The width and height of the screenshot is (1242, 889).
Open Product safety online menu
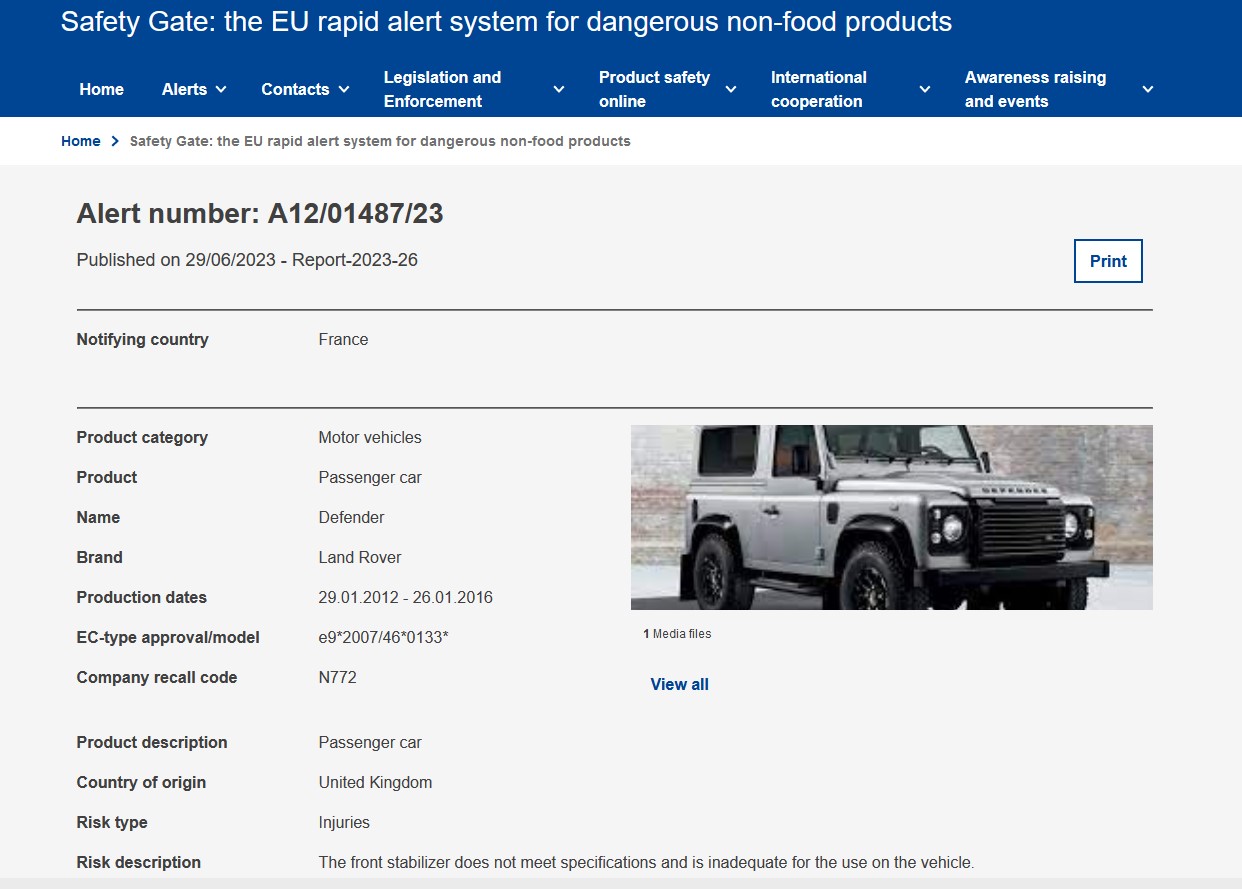pos(654,89)
